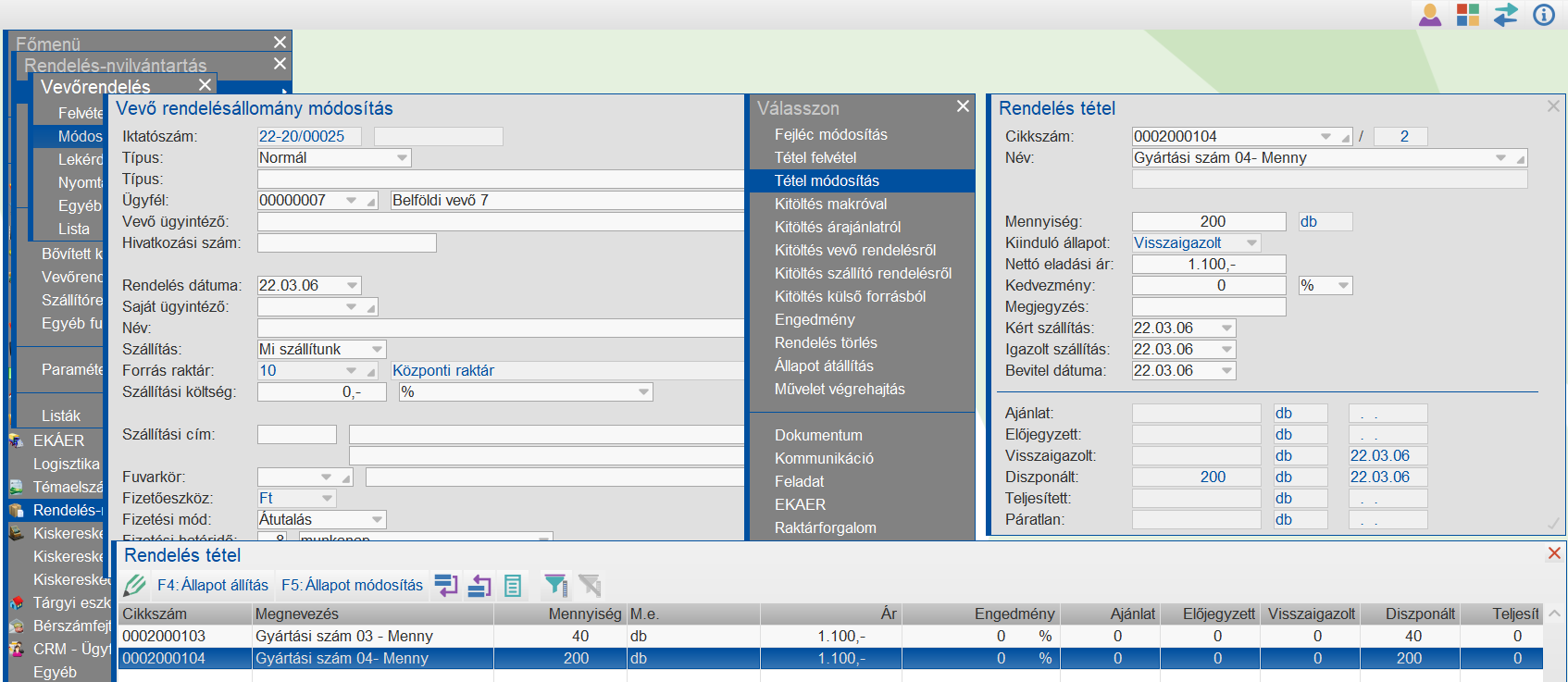The image size is (1568, 682).
Task: Click the Megnevezés column header
Action: pos(373,614)
